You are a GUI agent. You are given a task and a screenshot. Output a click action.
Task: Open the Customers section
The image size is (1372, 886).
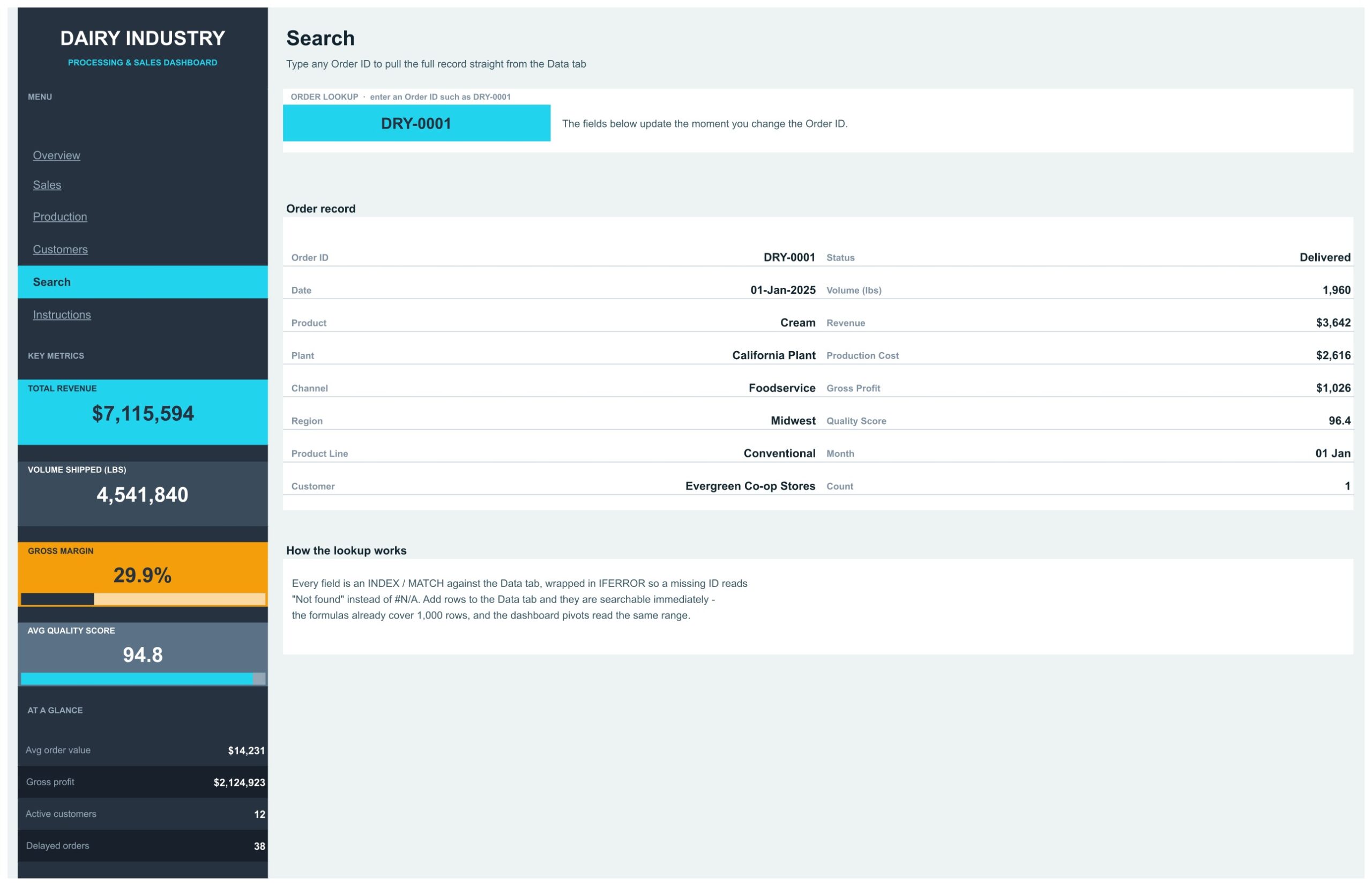coord(61,250)
